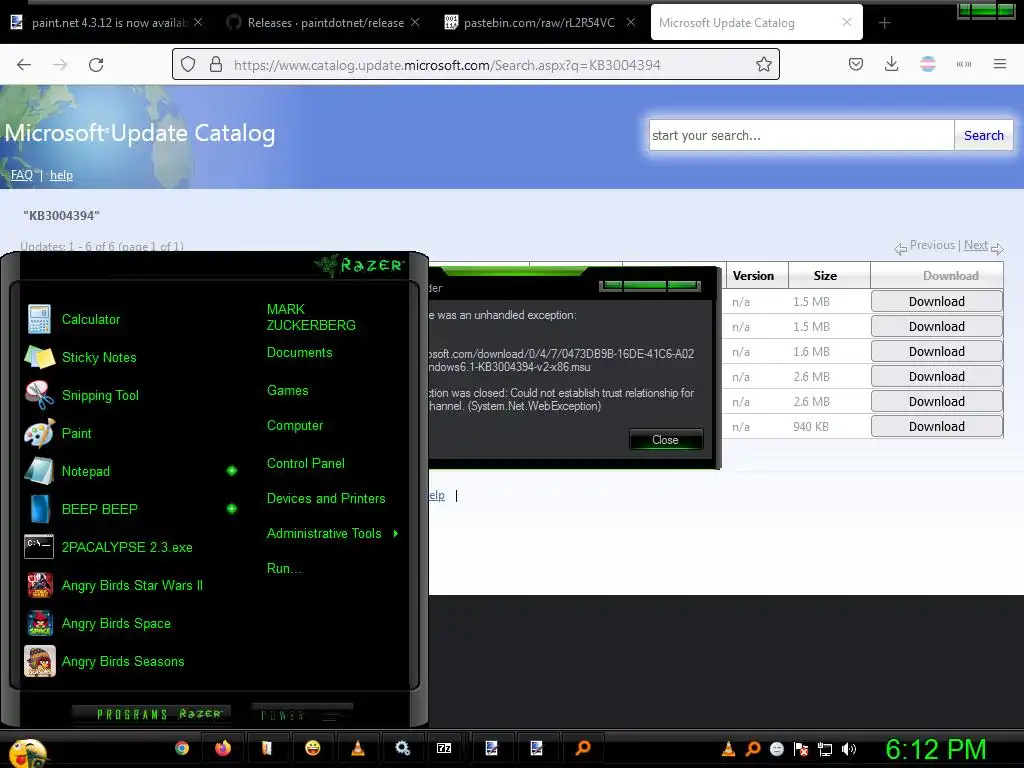
Task: Open MARK ZUCKERBERG user folder
Action: 311,317
